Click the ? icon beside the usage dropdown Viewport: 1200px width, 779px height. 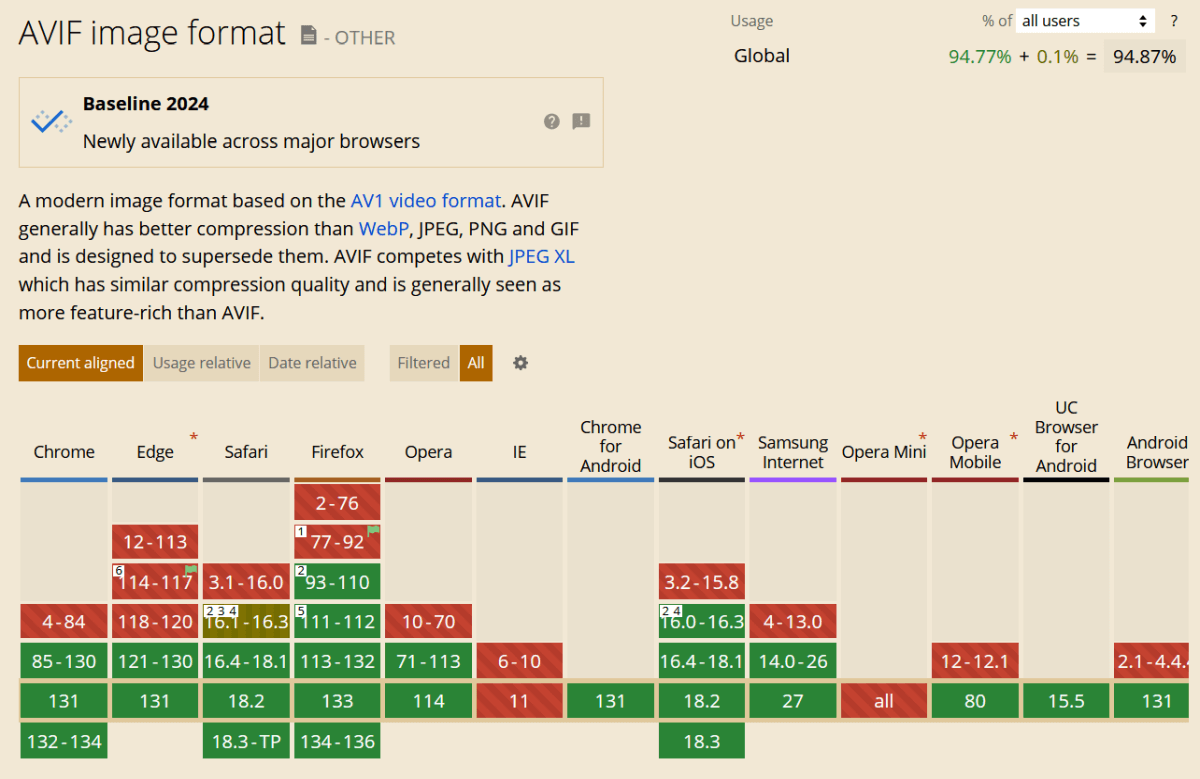pos(1173,20)
